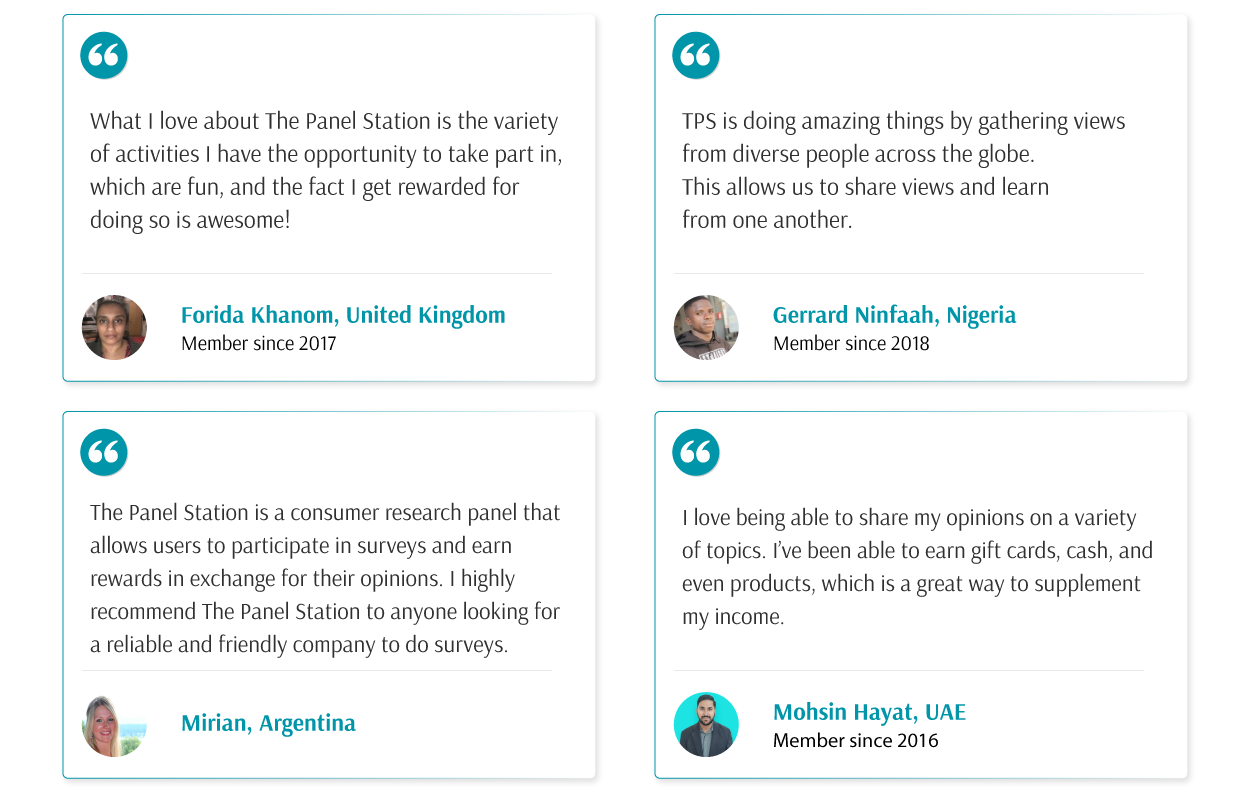
Task: Open the name Gerrard Ninfaah, Nigeria
Action: [x=894, y=315]
